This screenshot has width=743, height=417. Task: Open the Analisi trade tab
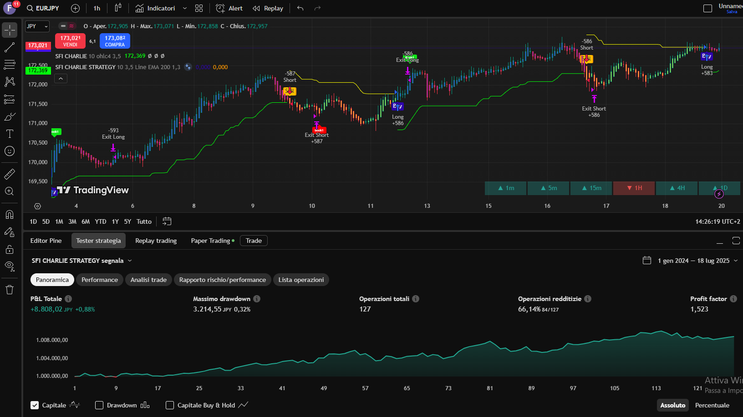148,280
